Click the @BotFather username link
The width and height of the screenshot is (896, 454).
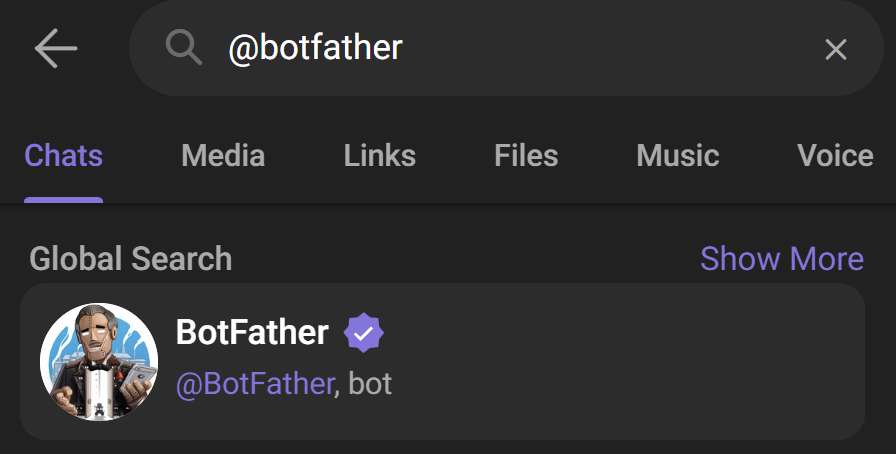click(254, 384)
